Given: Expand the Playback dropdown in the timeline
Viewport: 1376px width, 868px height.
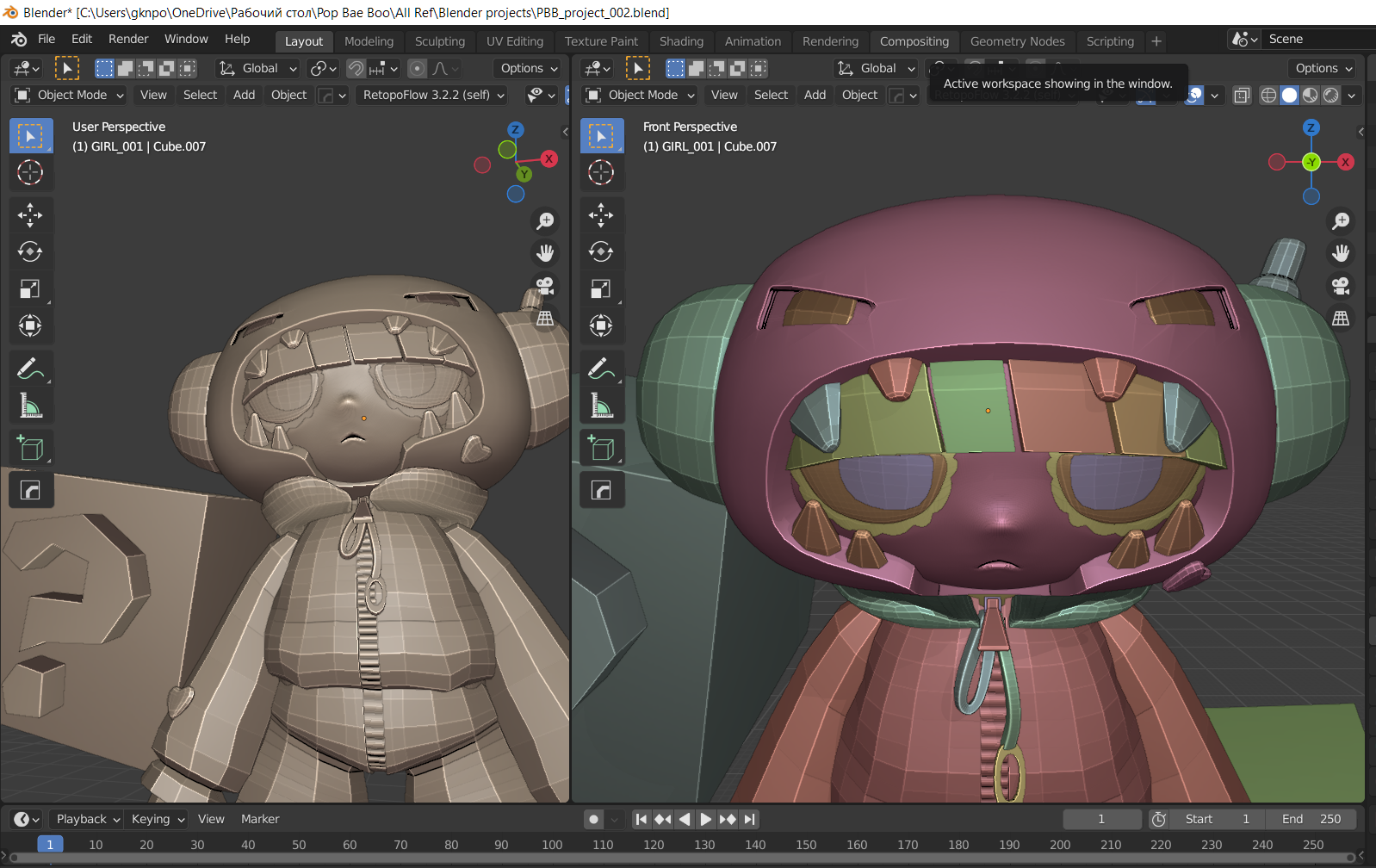Looking at the screenshot, I should coord(86,819).
